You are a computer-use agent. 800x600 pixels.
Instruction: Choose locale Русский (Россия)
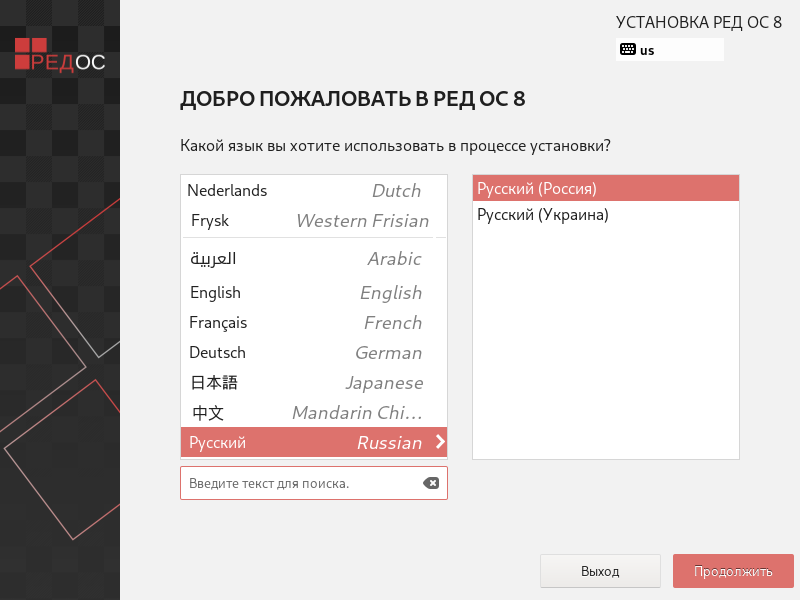coord(606,188)
